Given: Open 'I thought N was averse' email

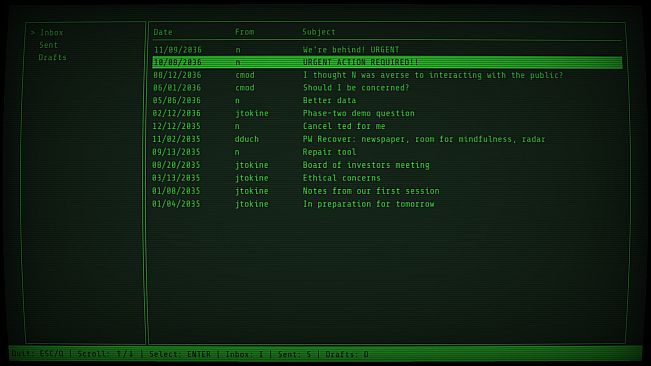Looking at the screenshot, I should tap(387, 75).
